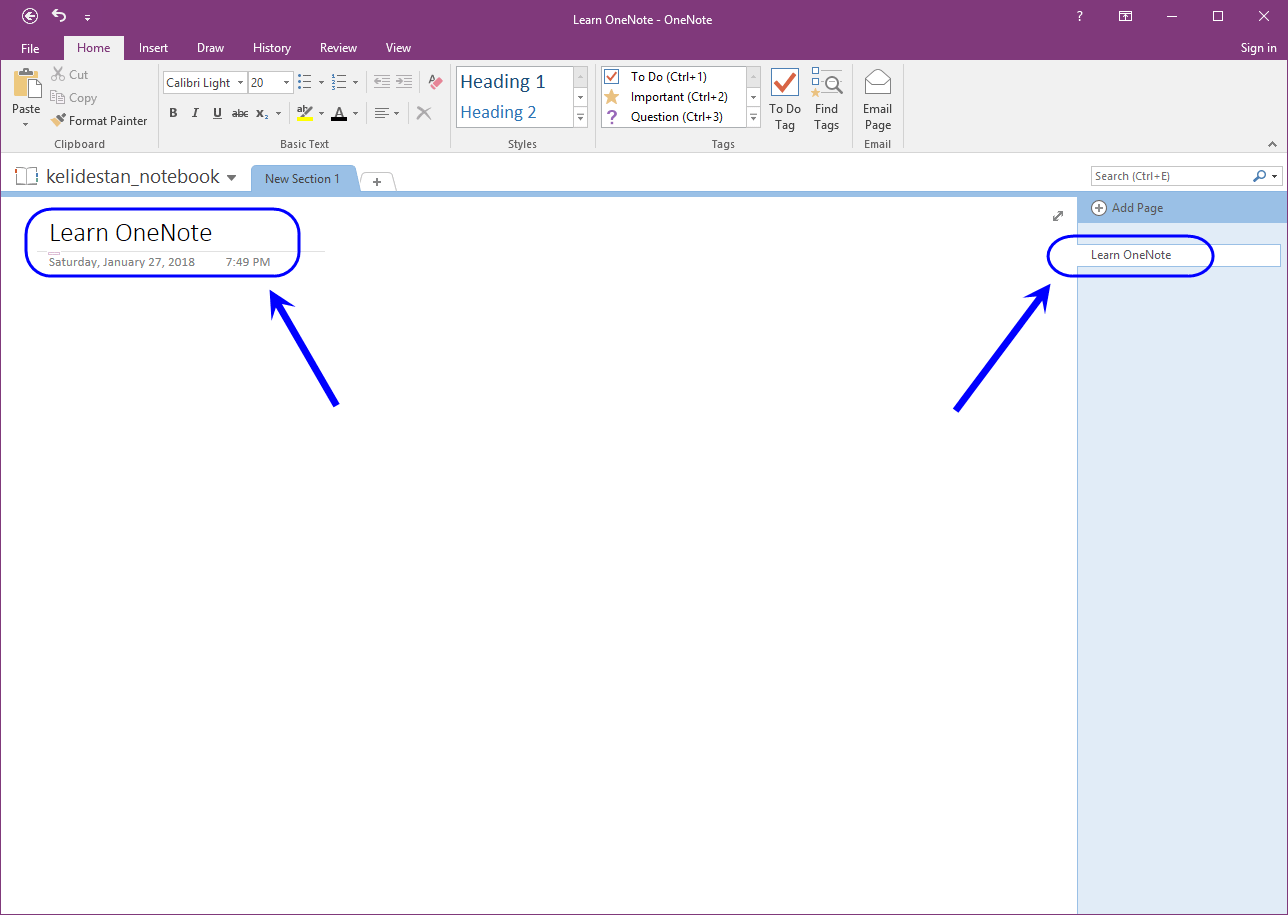The image size is (1288, 915).
Task: Click the Decrease Indent icon
Action: (x=381, y=83)
